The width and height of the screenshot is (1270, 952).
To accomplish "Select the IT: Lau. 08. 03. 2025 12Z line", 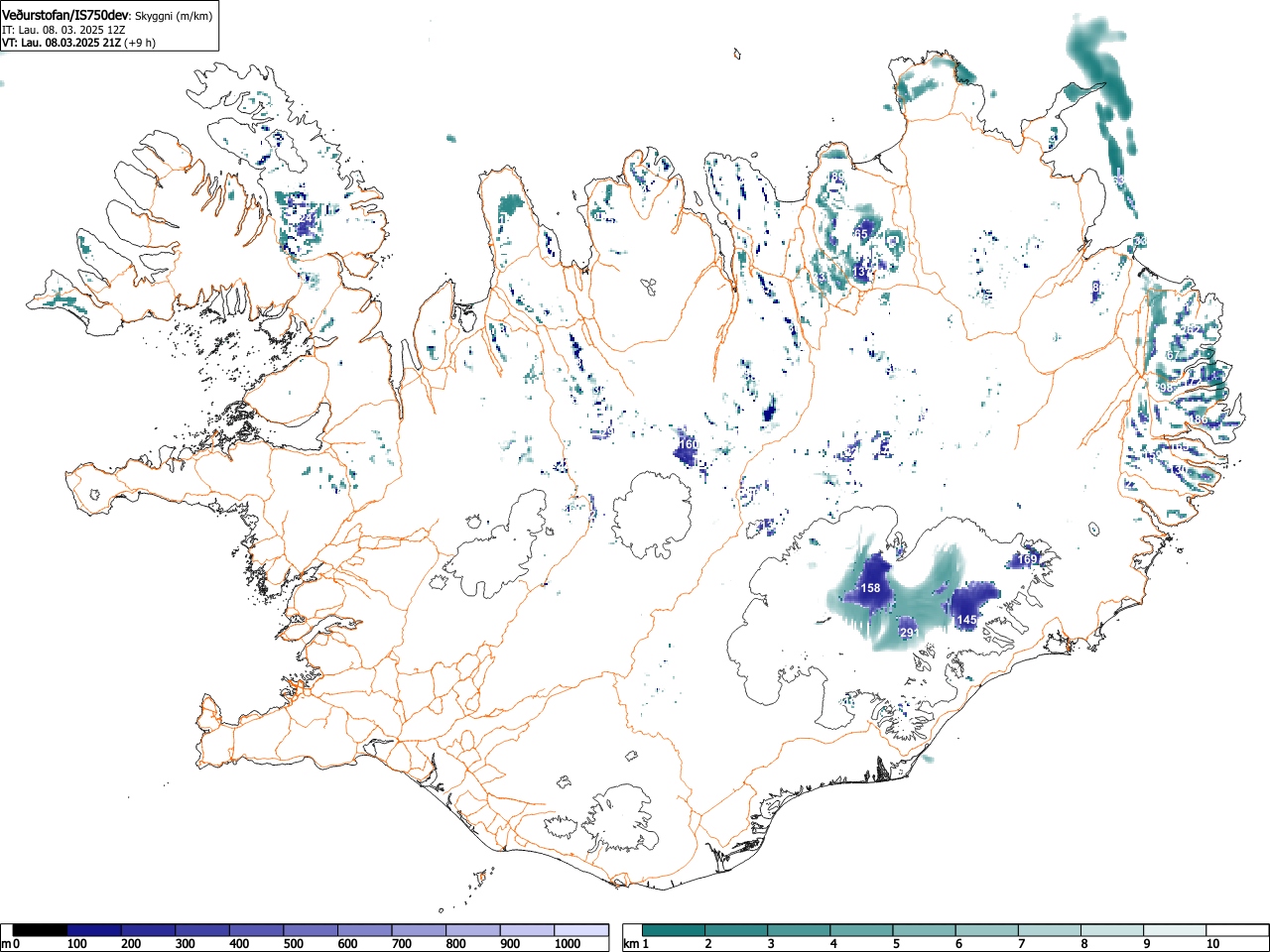I will [x=63, y=30].
